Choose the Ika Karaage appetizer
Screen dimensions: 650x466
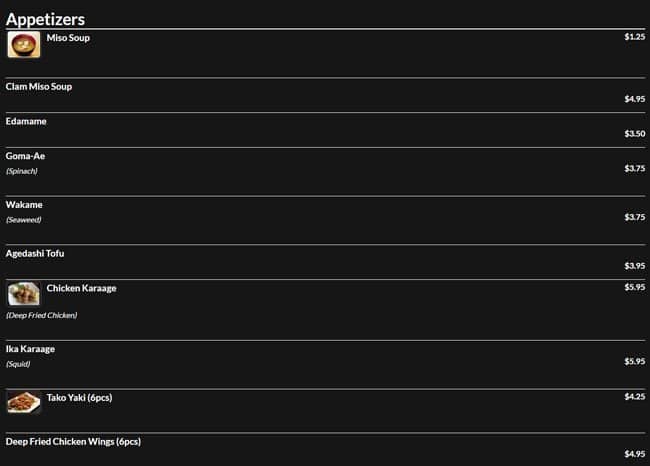[x=30, y=349]
